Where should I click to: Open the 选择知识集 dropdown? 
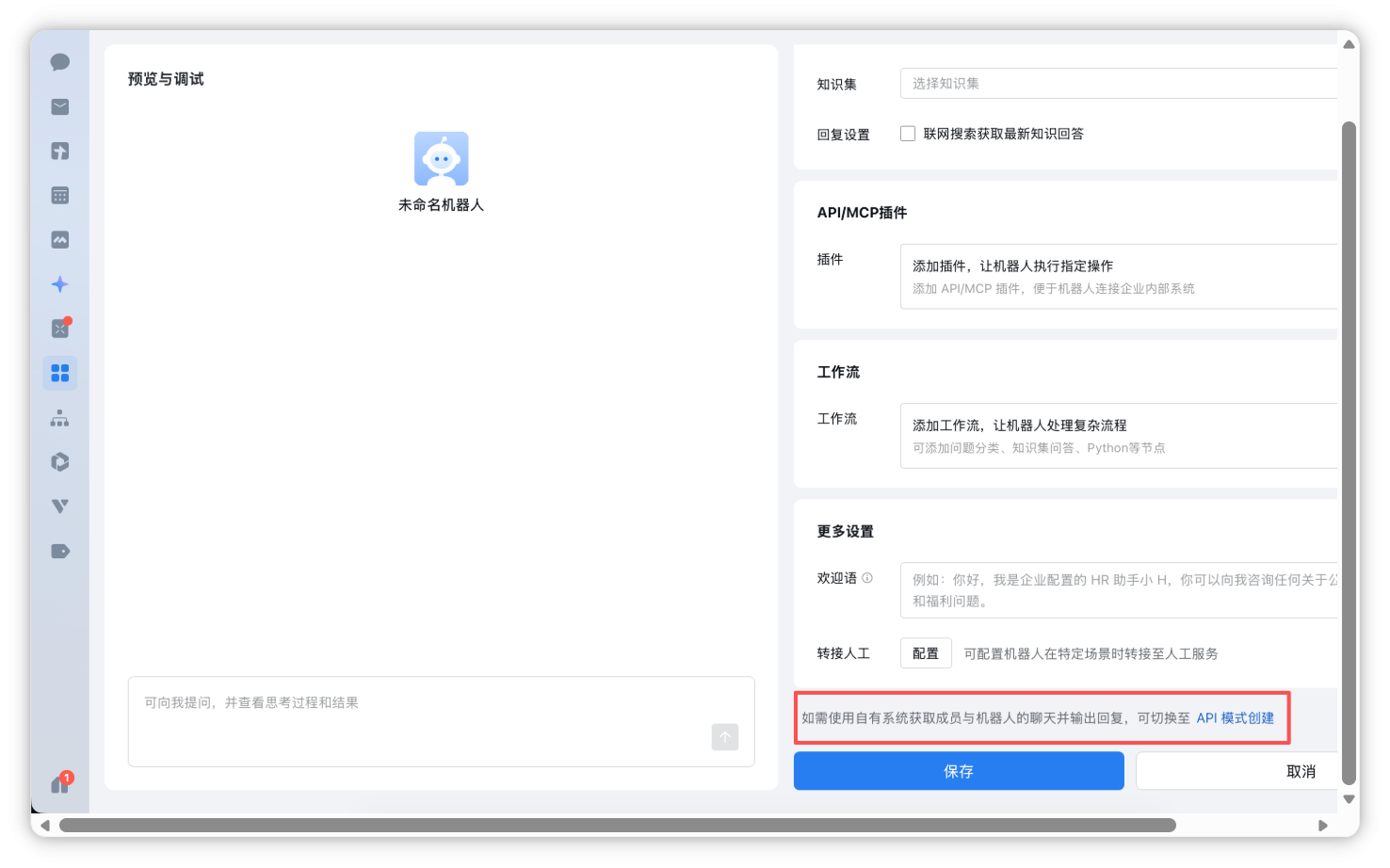(1119, 84)
